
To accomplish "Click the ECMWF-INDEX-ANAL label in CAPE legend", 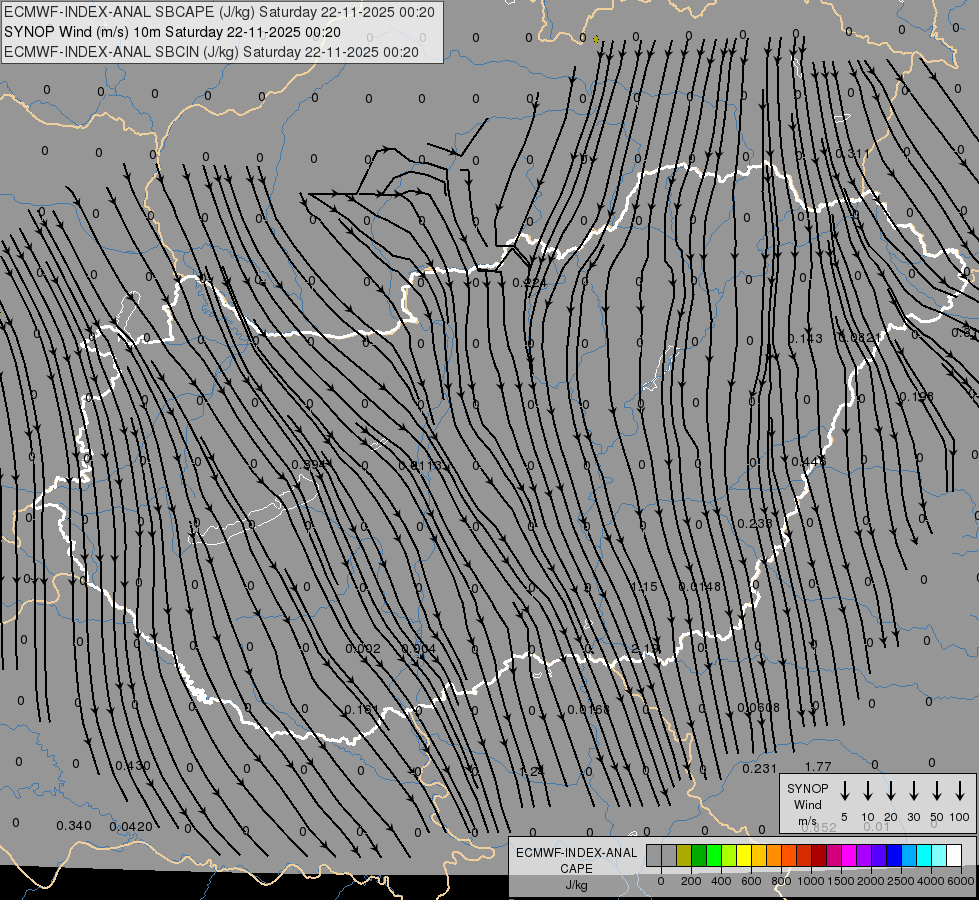I will (x=576, y=853).
